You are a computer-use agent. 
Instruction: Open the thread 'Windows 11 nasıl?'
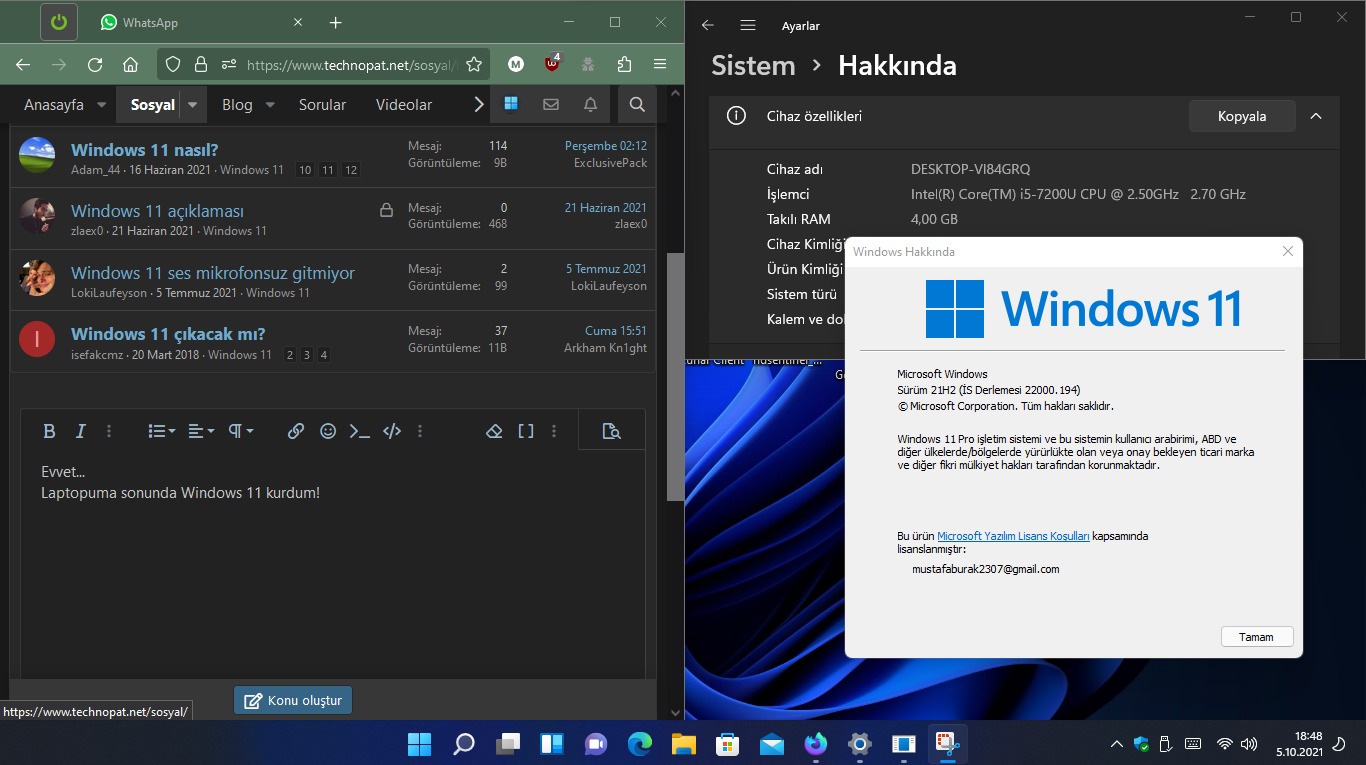point(145,150)
